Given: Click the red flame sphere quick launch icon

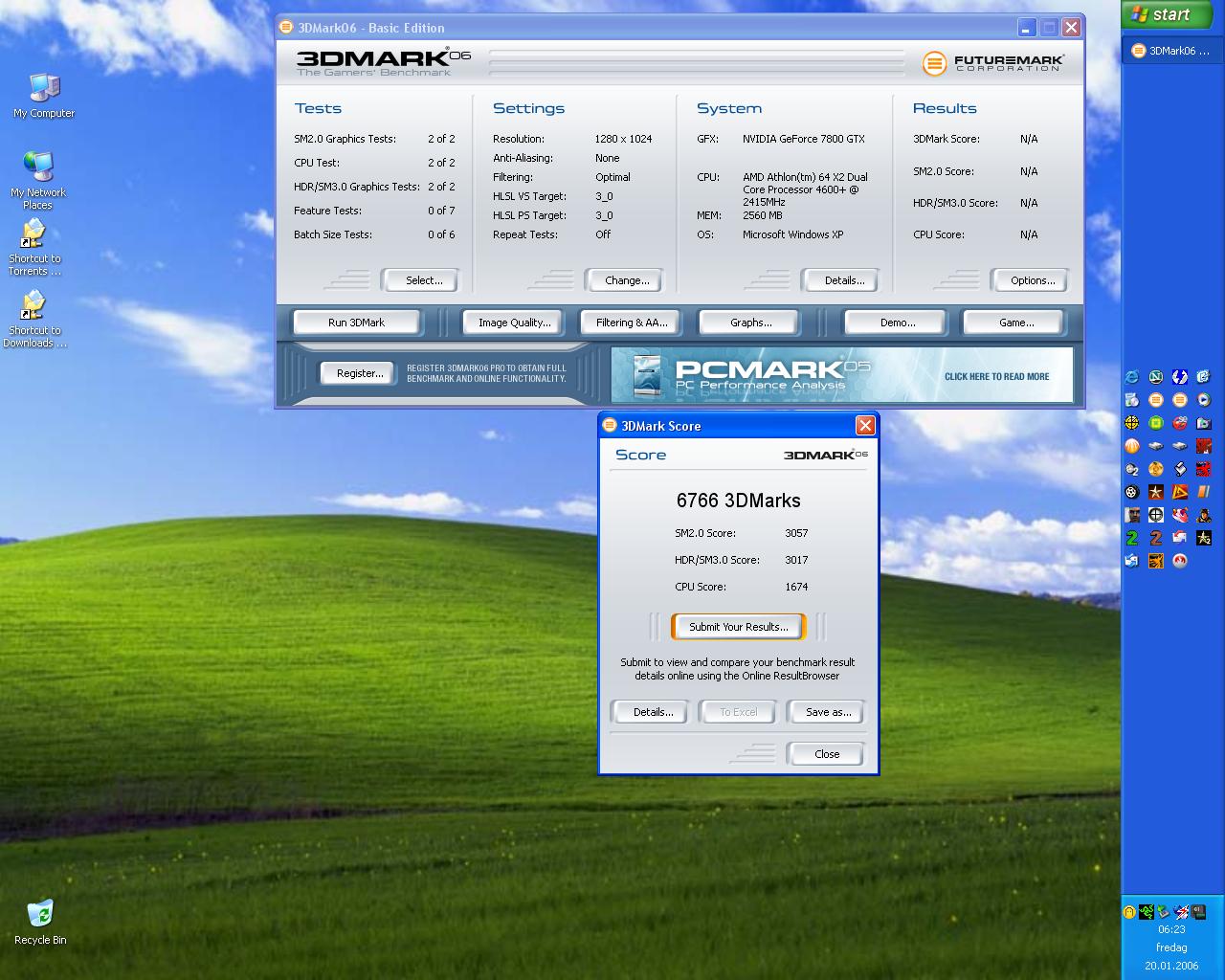Looking at the screenshot, I should tap(1180, 561).
